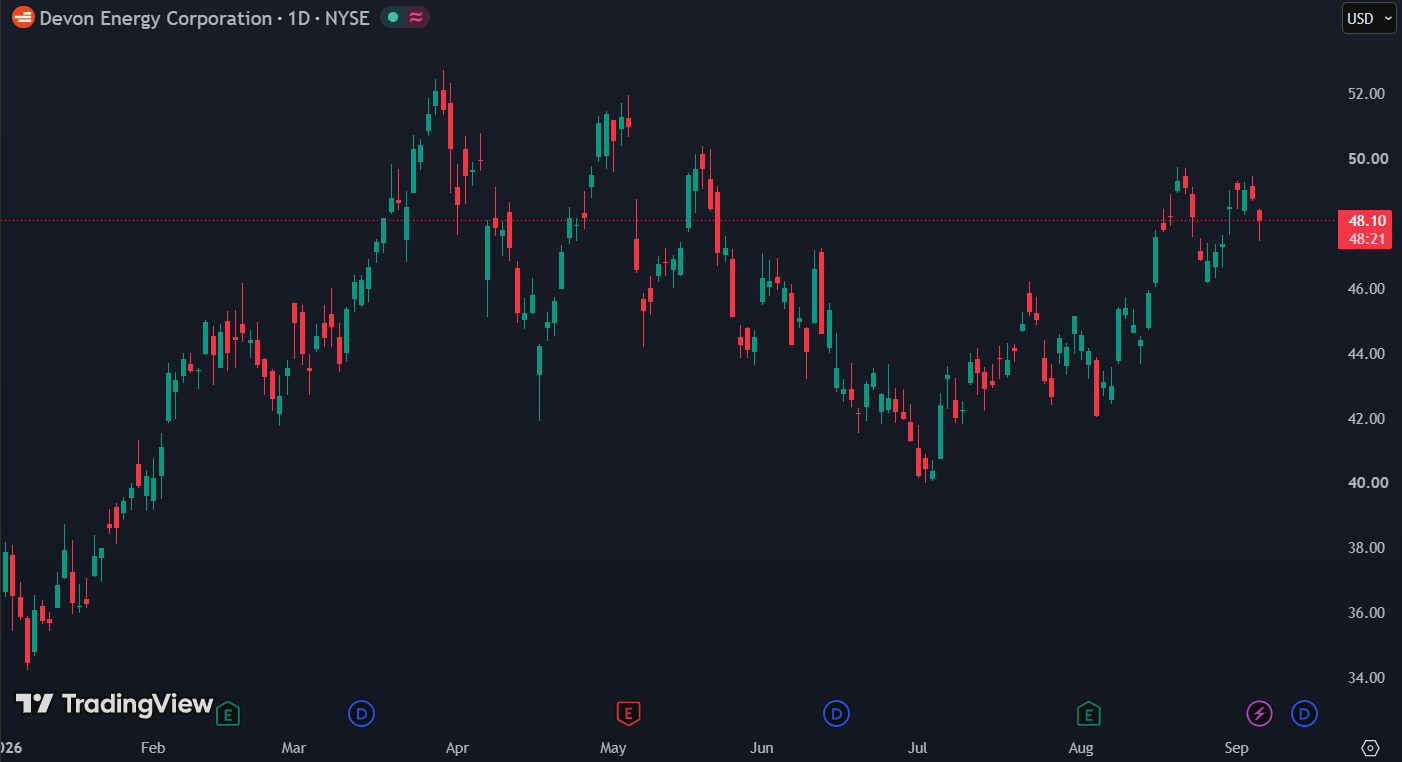Screen dimensions: 1402x762
Task: Open the dividend marker near March
Action: [x=361, y=714]
